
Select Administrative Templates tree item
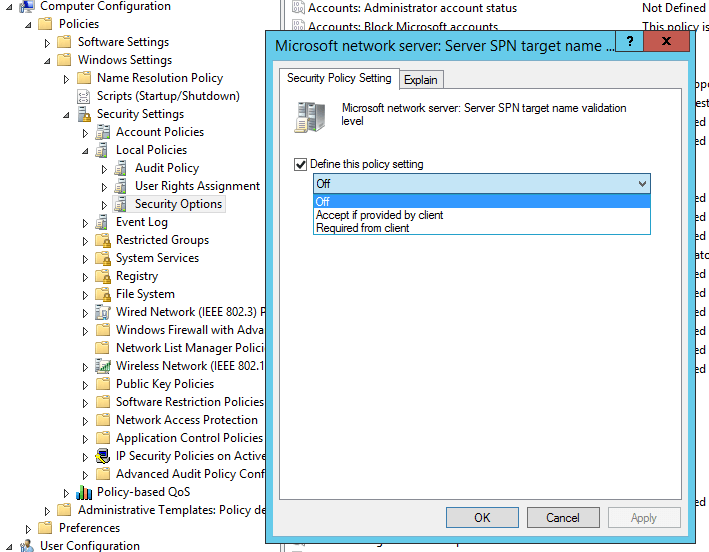click(x=172, y=510)
